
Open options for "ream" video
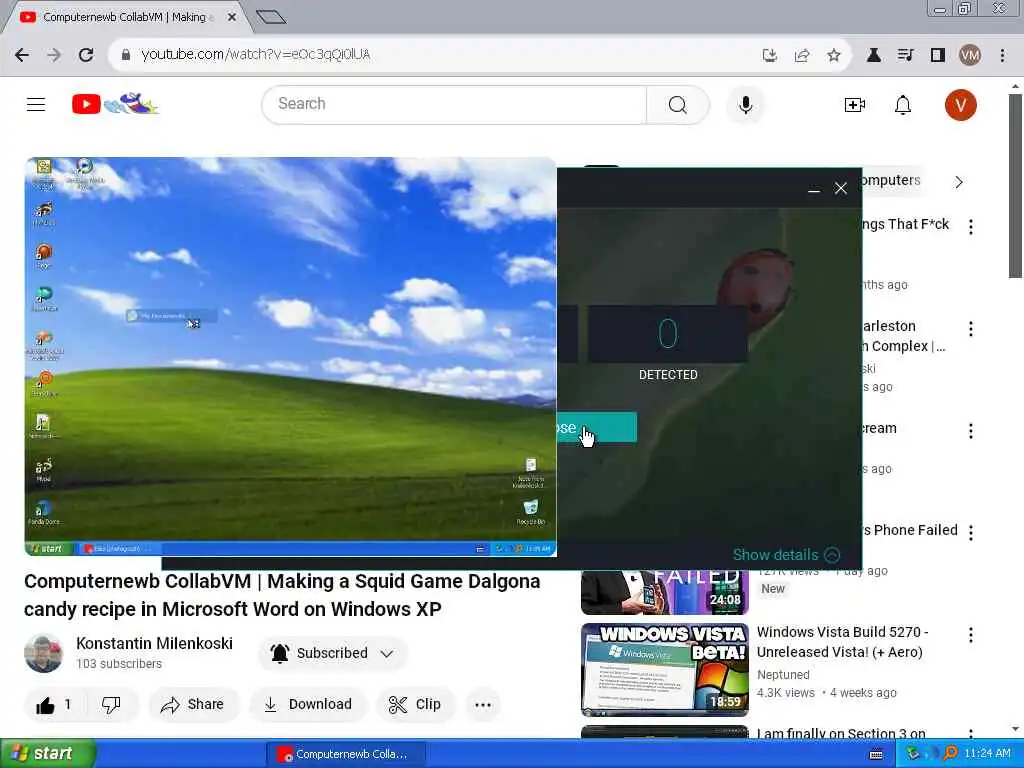pos(970,430)
